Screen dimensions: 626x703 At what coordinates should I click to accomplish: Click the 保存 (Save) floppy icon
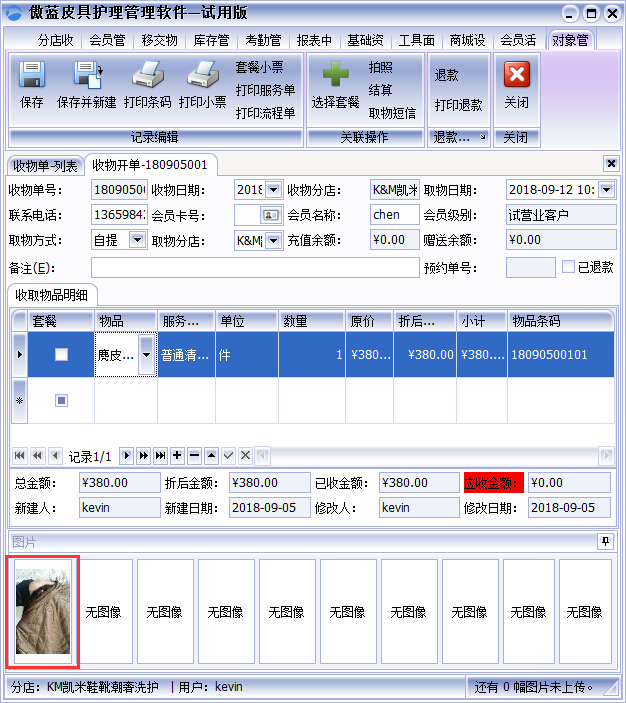click(32, 77)
